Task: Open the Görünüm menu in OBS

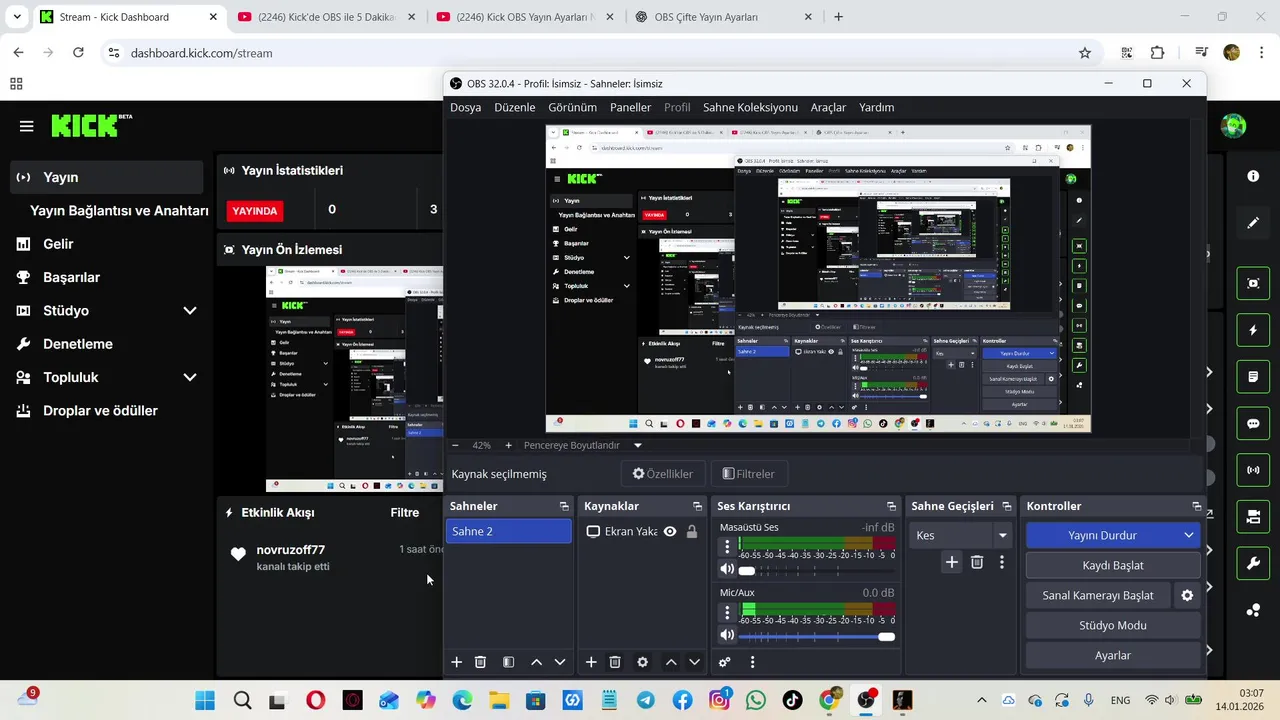Action: (572, 107)
